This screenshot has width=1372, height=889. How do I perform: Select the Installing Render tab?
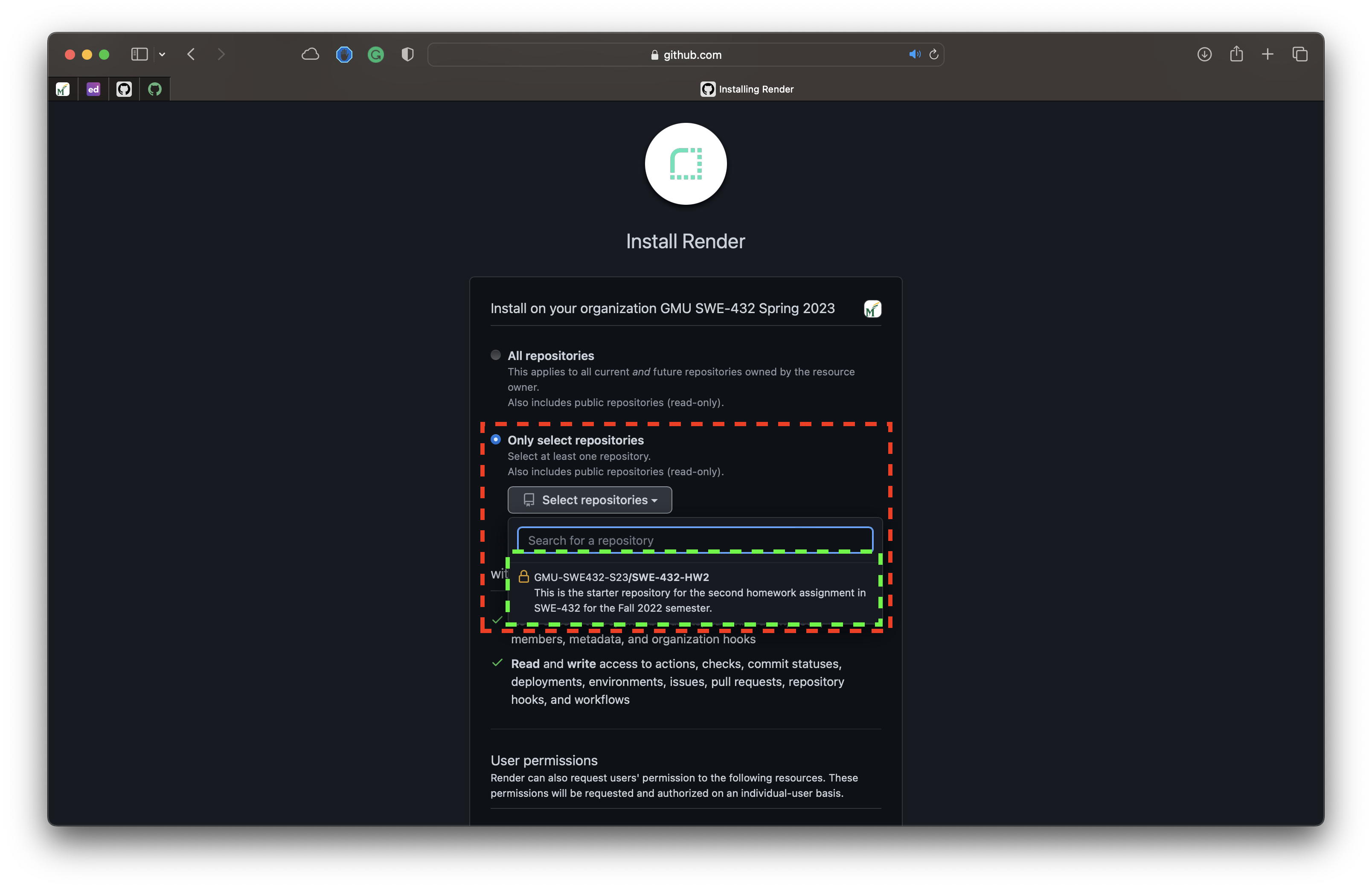(x=747, y=89)
